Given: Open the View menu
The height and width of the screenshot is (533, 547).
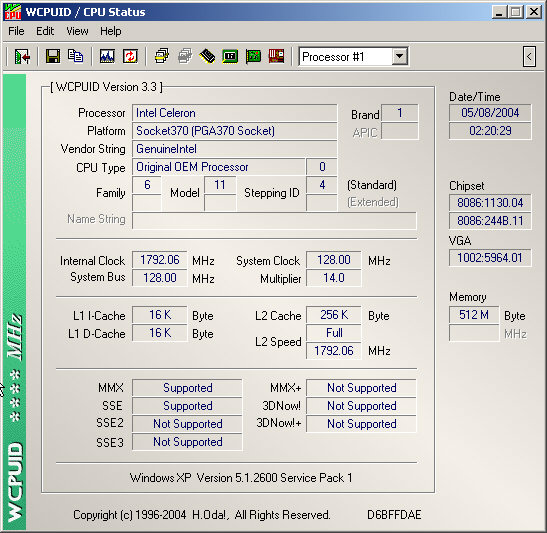Looking at the screenshot, I should pyautogui.click(x=77, y=31).
